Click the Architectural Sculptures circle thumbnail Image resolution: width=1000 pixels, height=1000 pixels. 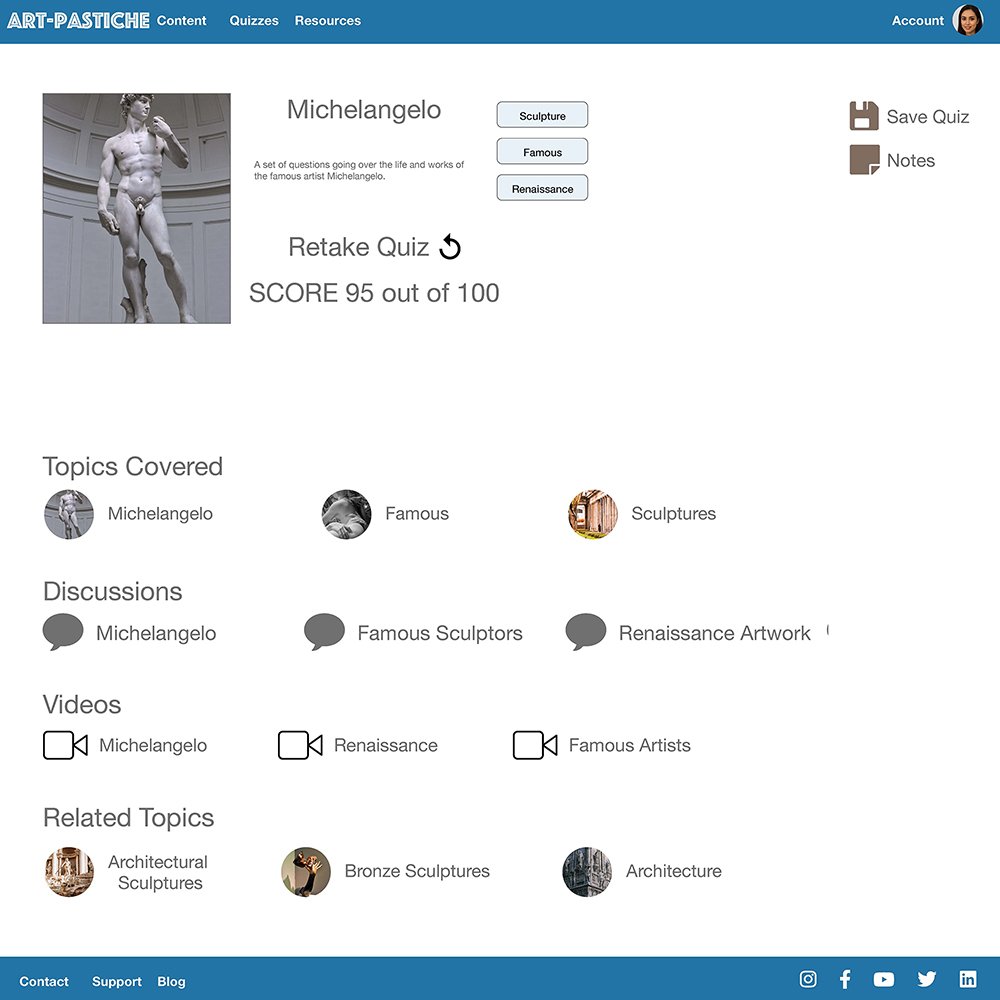[70, 872]
